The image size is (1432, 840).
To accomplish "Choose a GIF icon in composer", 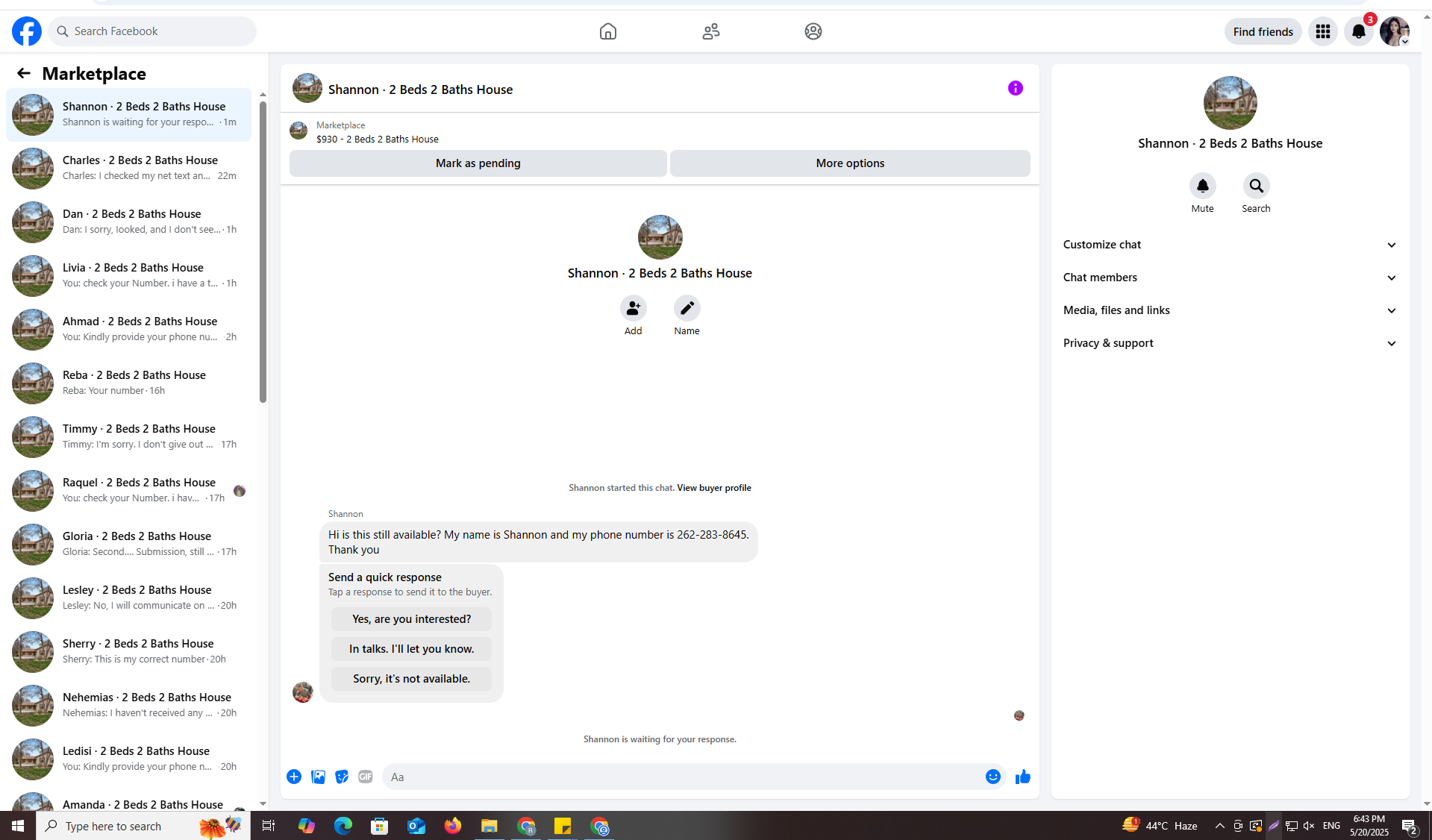I will tap(366, 777).
